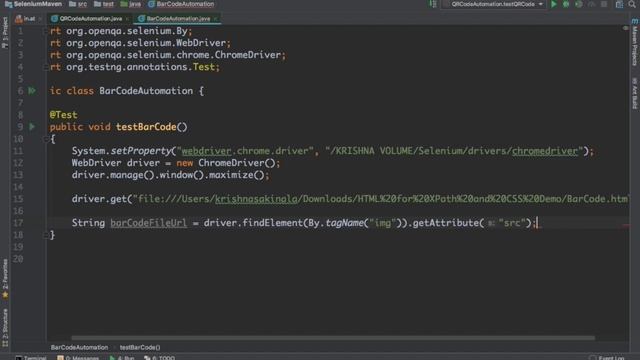The width and height of the screenshot is (640, 360).
Task: Open the Ant Build panel on right edge
Action: click(x=635, y=93)
